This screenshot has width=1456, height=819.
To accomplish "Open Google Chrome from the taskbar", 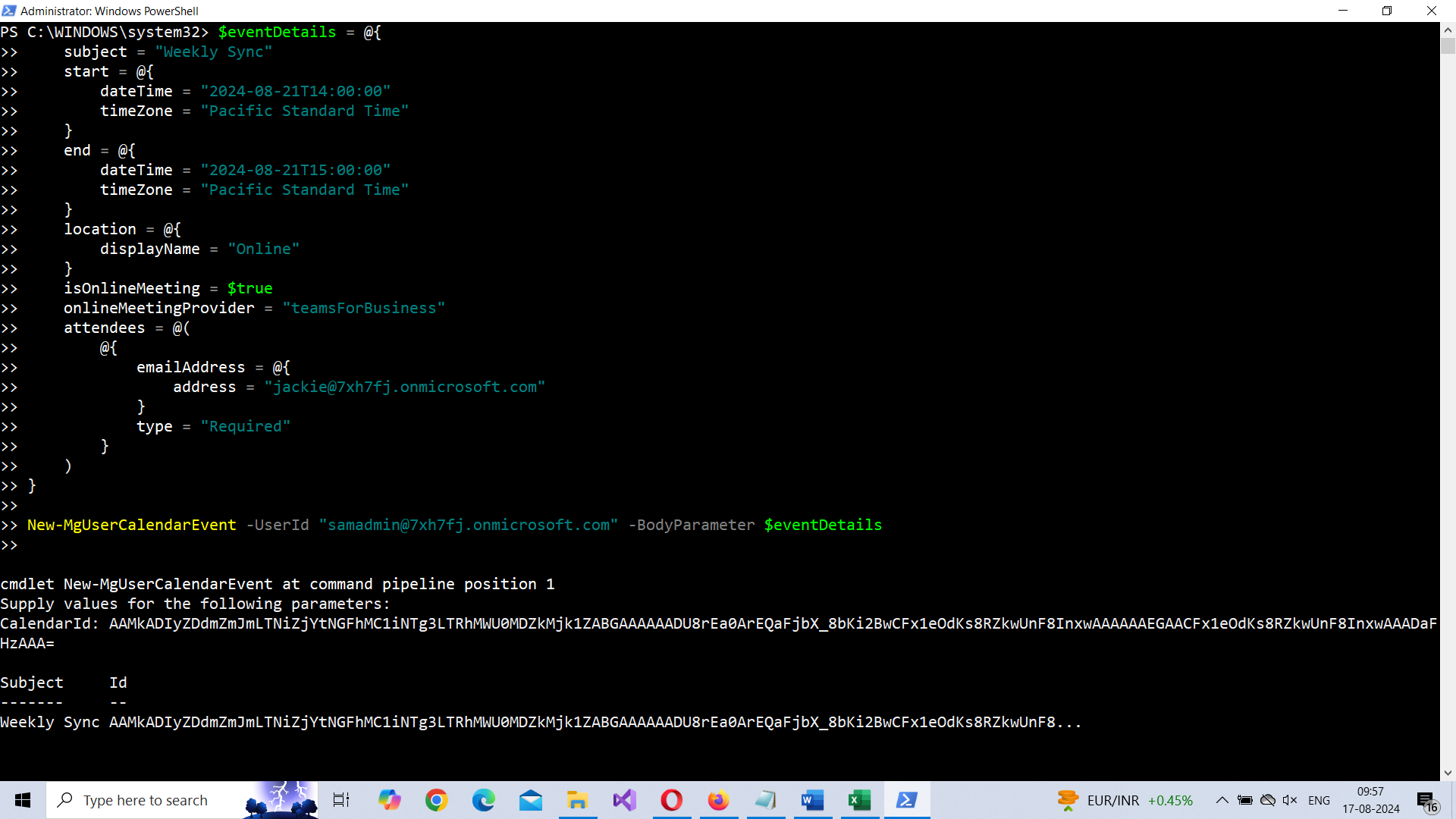I will click(x=436, y=800).
